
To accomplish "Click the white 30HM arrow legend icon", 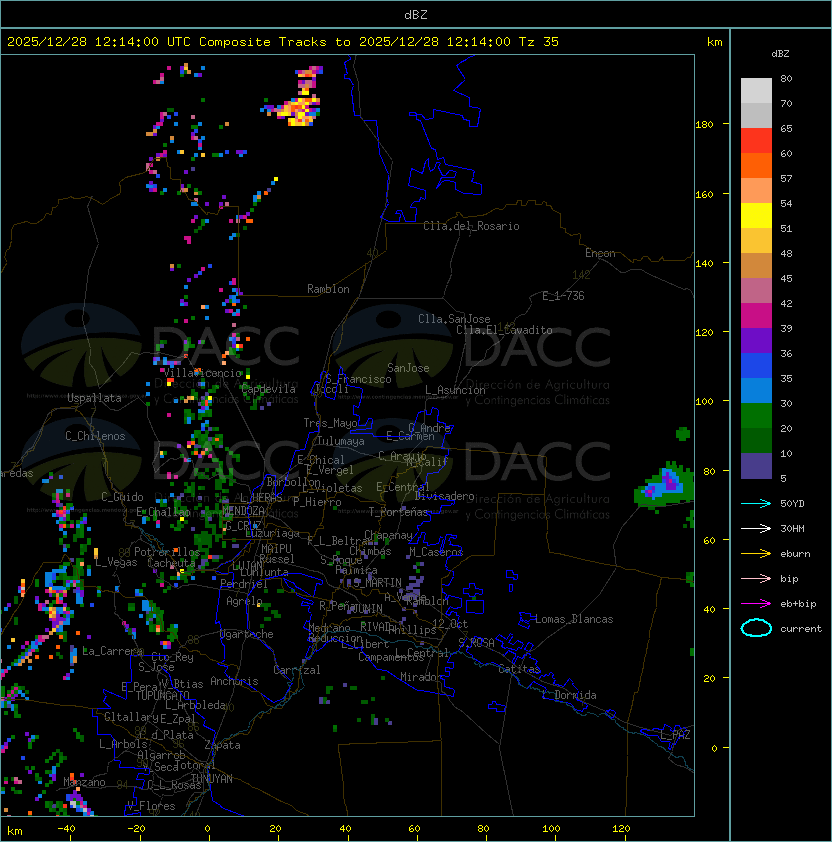I will pos(756,528).
